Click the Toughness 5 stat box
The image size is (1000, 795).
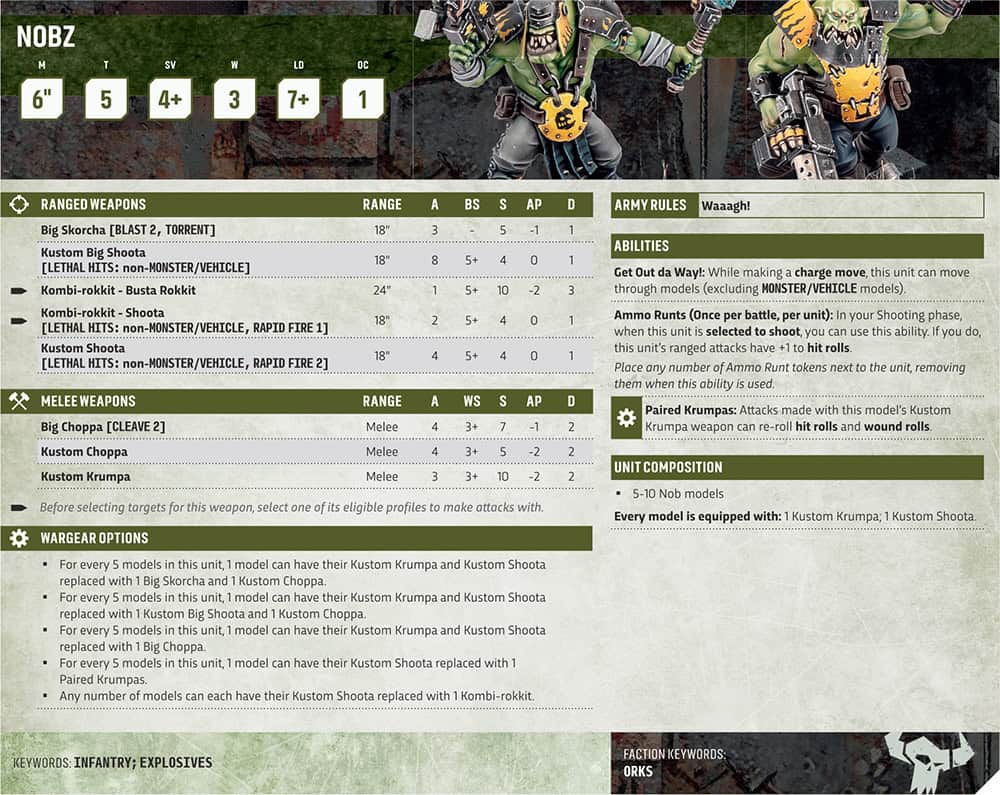tap(106, 98)
